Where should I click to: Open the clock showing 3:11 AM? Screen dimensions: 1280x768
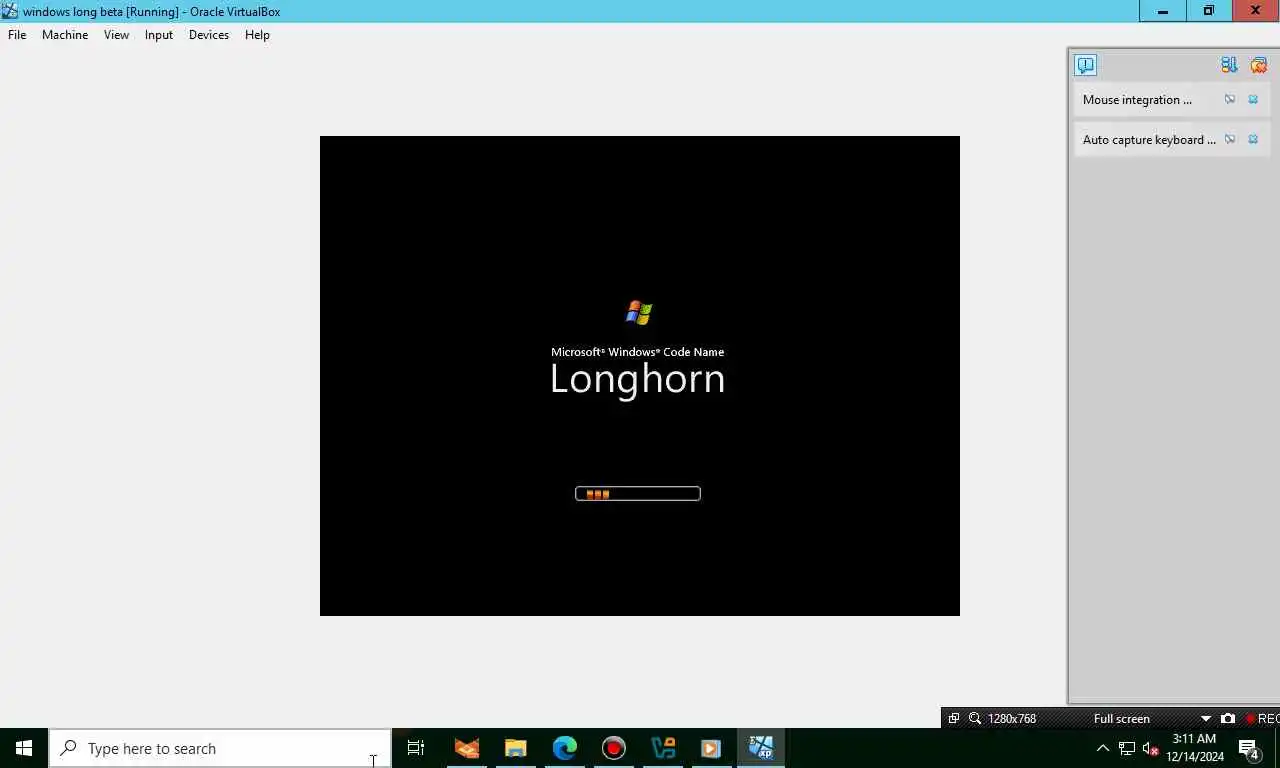coord(1194,748)
